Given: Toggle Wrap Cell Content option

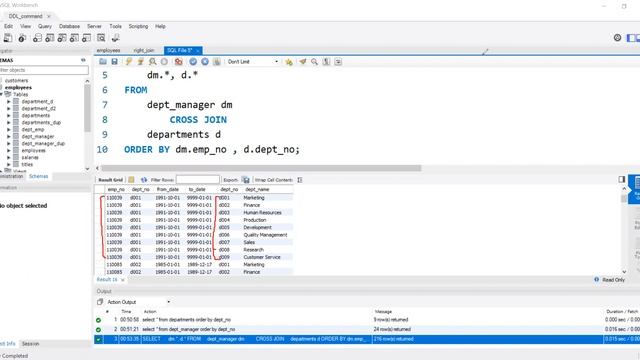Looking at the screenshot, I should 300,180.
